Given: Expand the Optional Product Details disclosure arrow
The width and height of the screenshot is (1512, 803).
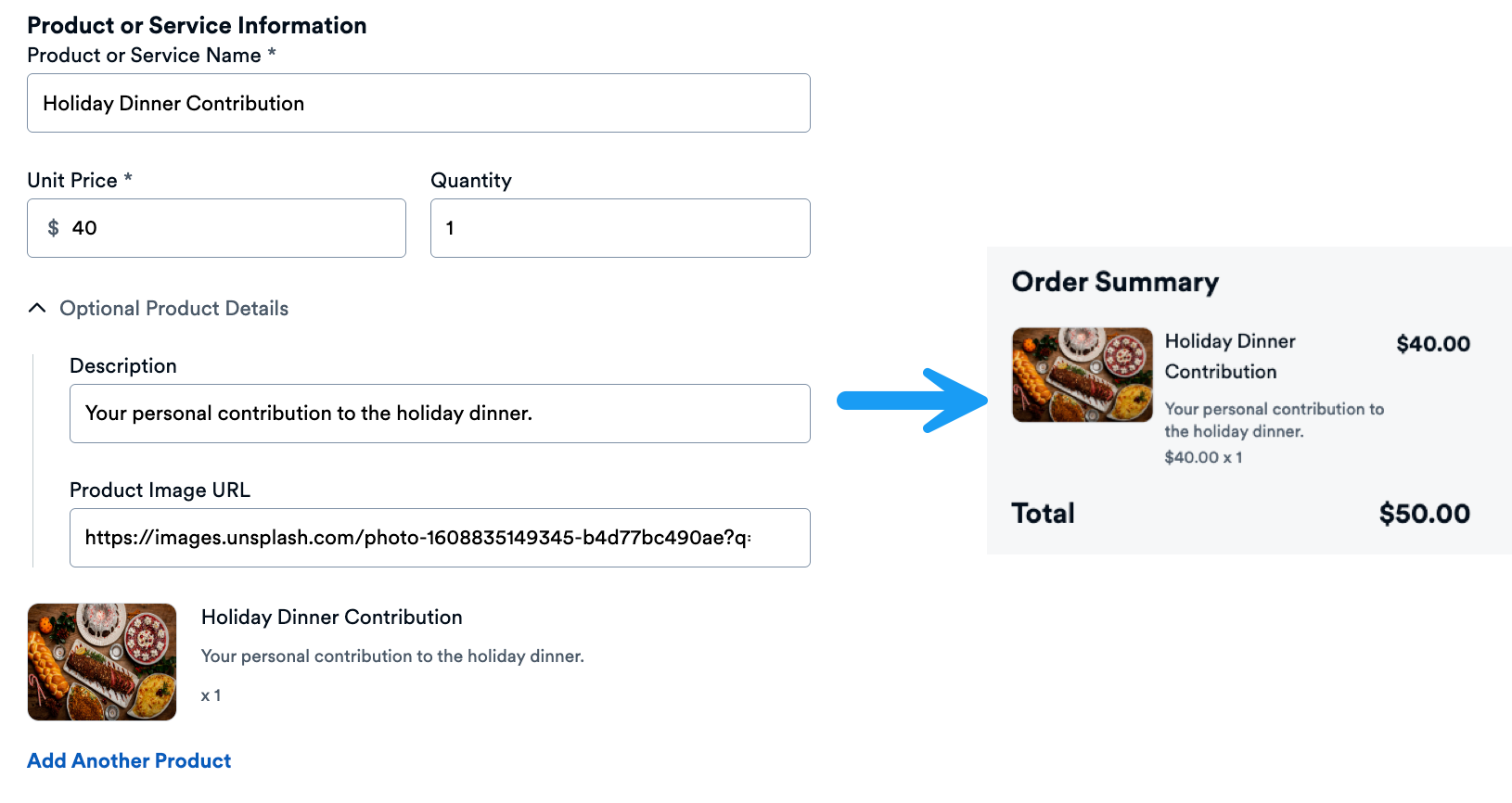Looking at the screenshot, I should click(37, 307).
